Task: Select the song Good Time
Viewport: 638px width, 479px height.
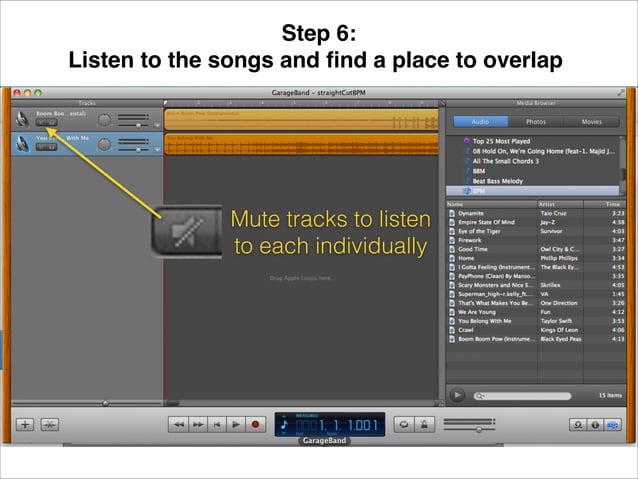Action: (535, 249)
